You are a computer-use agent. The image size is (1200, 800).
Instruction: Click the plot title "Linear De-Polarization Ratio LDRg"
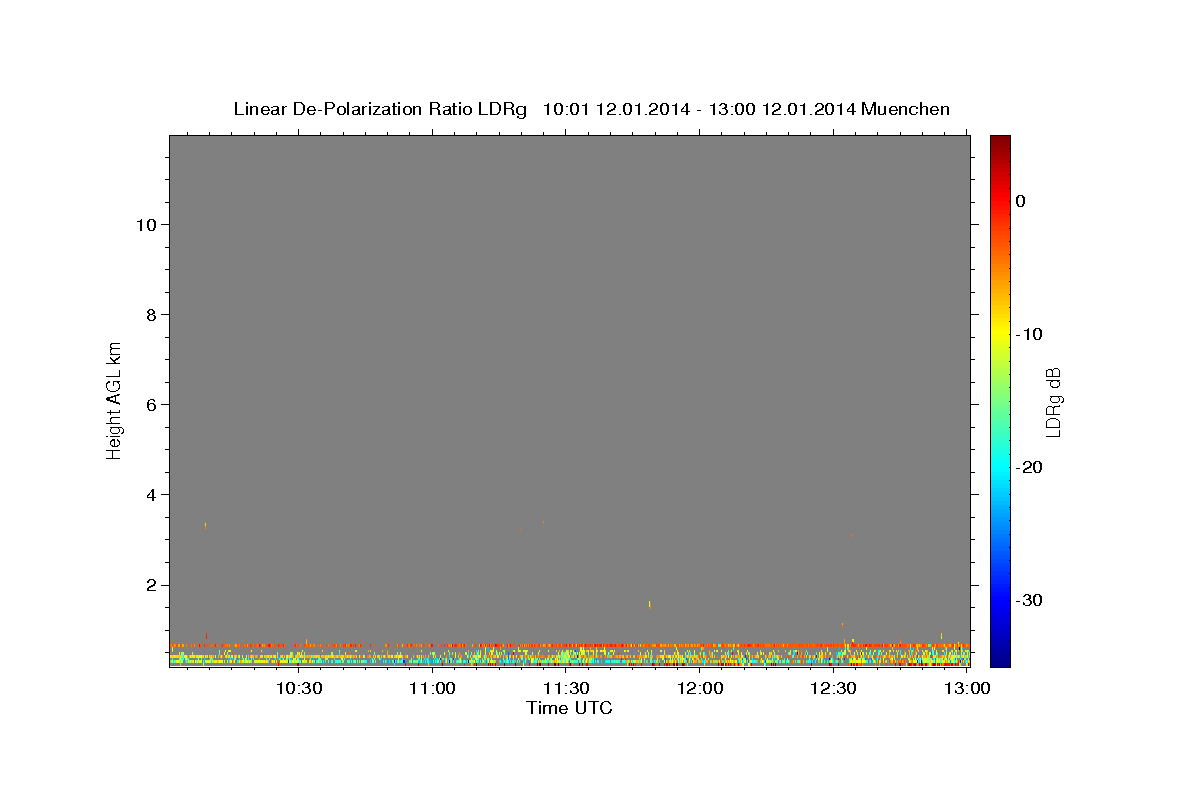380,109
